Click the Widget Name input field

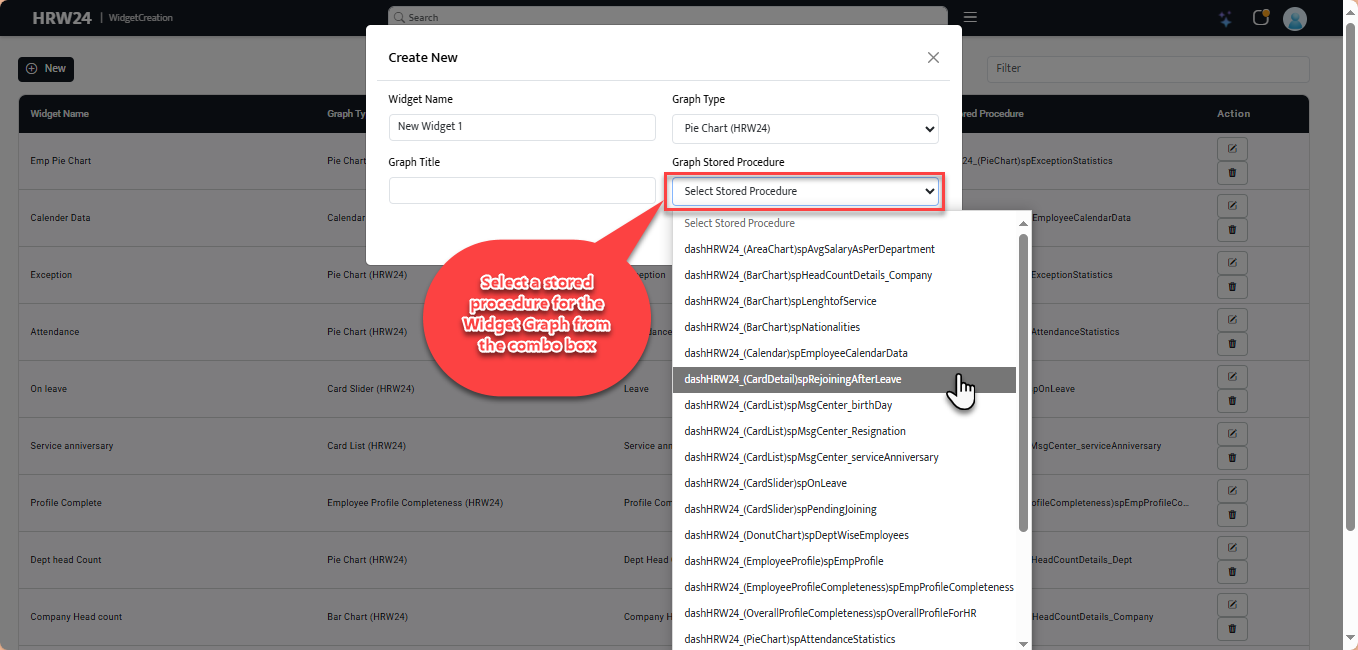522,127
